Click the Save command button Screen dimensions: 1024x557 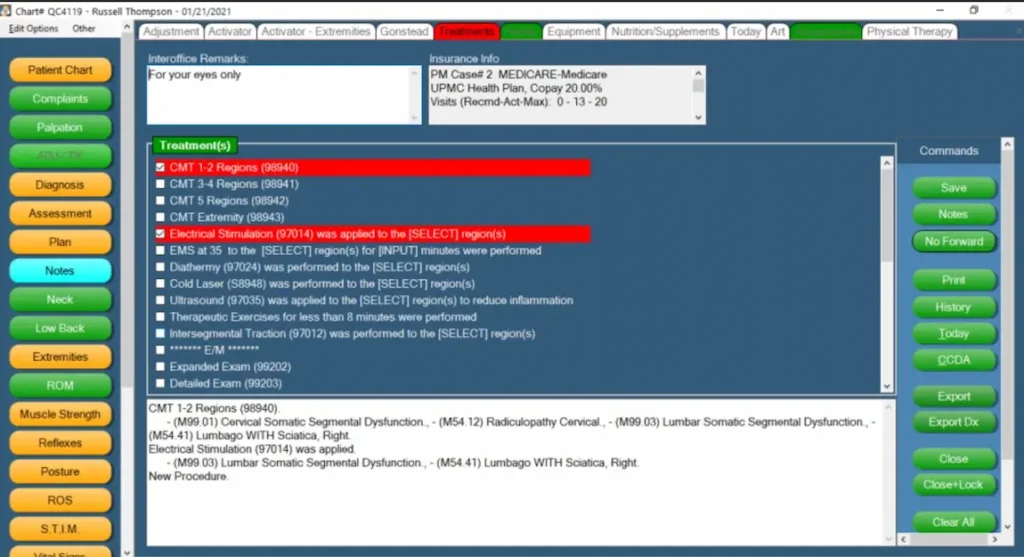pyautogui.click(x=953, y=188)
